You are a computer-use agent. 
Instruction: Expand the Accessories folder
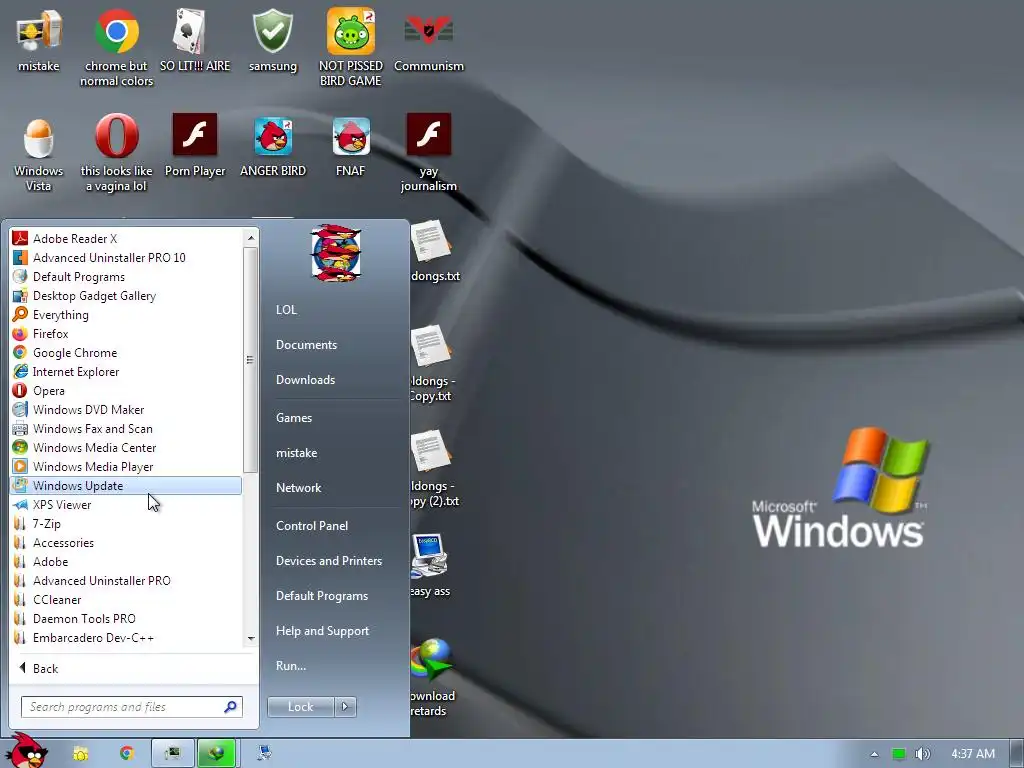pos(126,542)
